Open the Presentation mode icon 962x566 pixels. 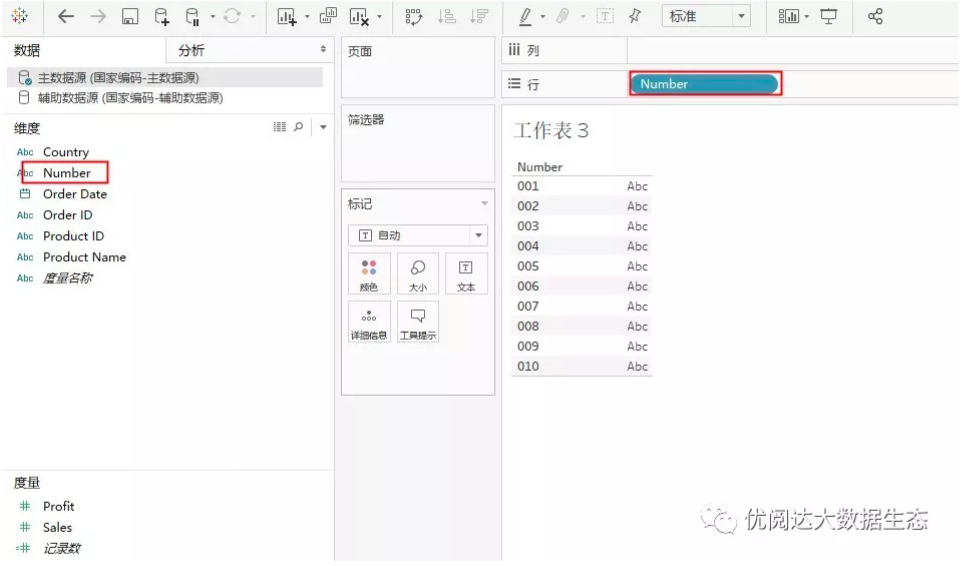point(828,17)
